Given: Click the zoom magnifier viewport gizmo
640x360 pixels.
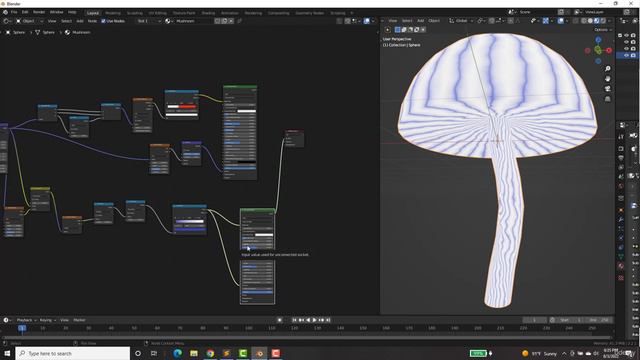Looking at the screenshot, I should [x=608, y=69].
